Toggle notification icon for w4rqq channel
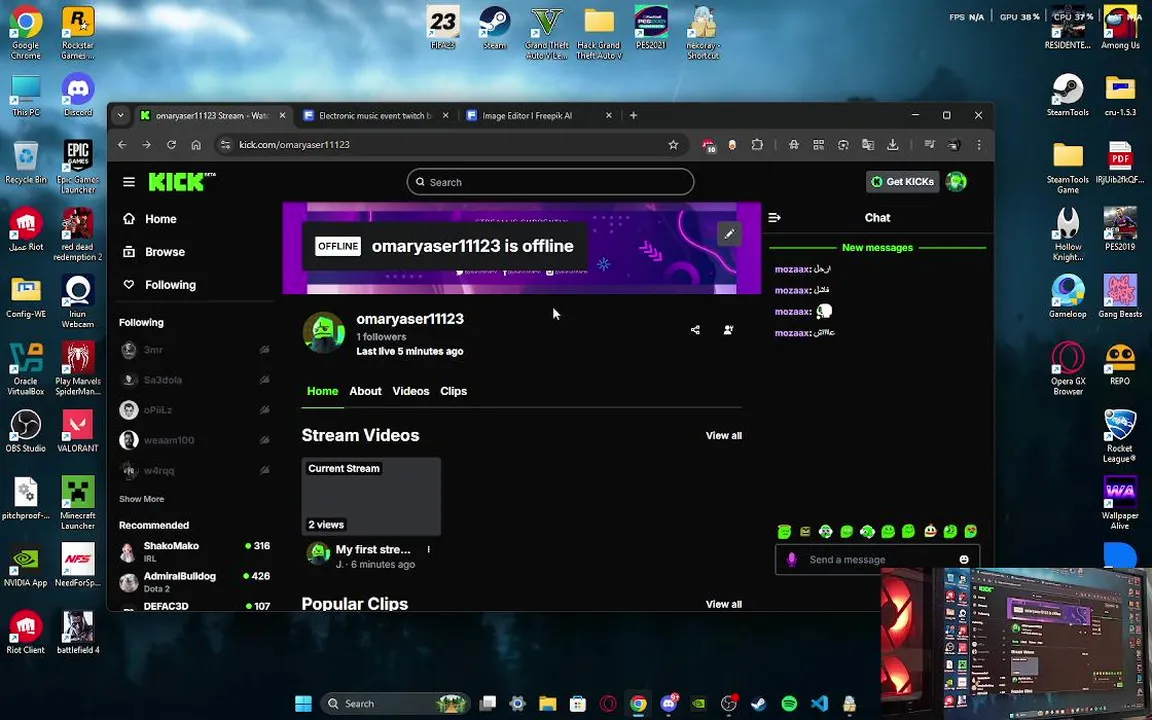The image size is (1152, 720). (264, 470)
